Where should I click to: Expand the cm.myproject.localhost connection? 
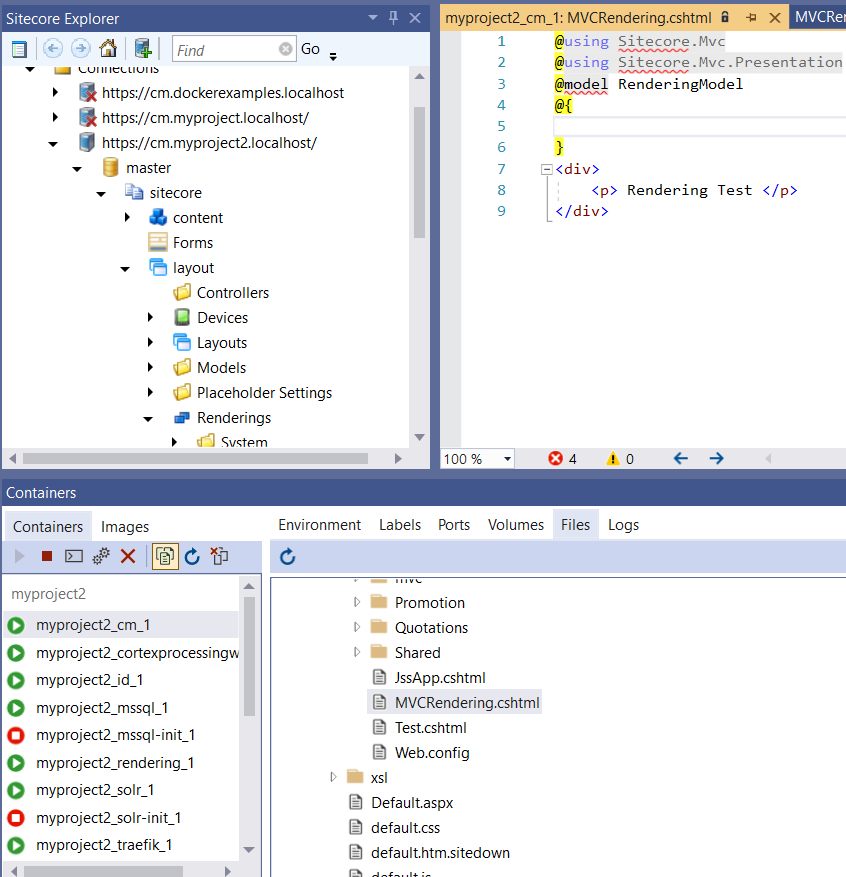click(x=55, y=117)
